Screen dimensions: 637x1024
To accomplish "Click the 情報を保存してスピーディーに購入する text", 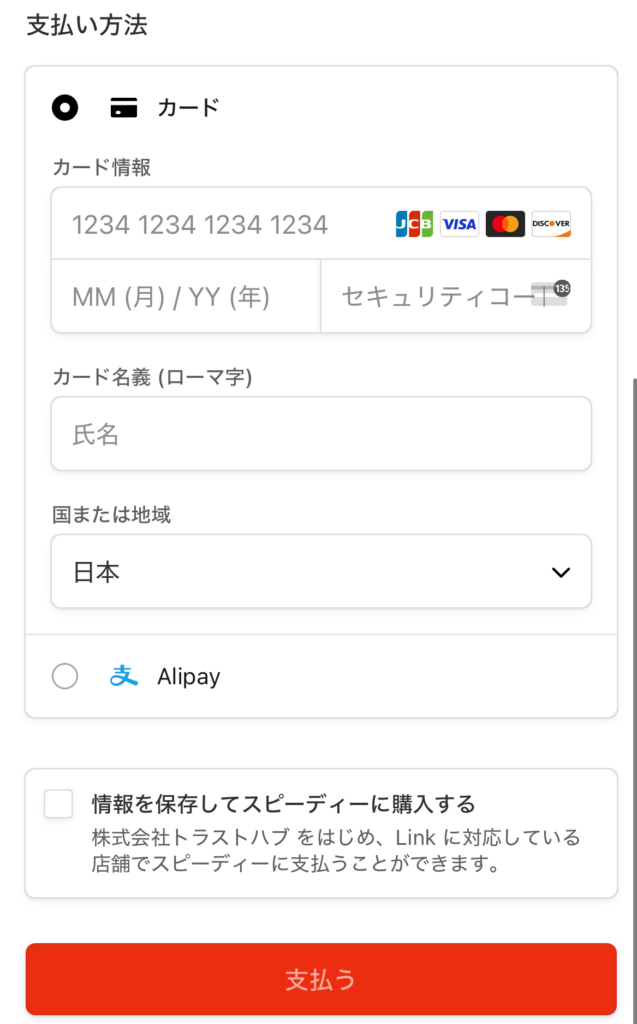I will click(x=283, y=804).
